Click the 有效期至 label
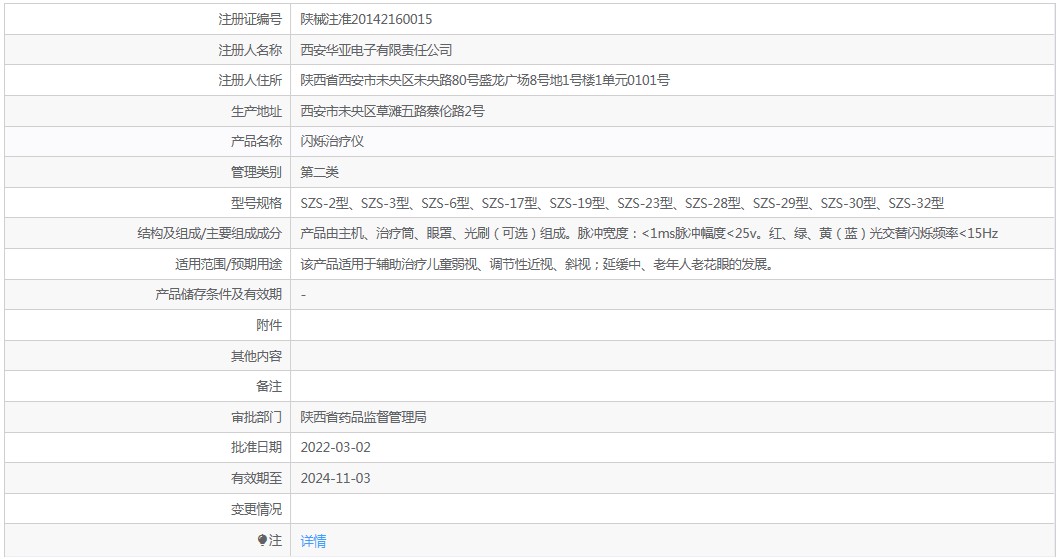Image resolution: width=1061 pixels, height=559 pixels. pyautogui.click(x=256, y=478)
